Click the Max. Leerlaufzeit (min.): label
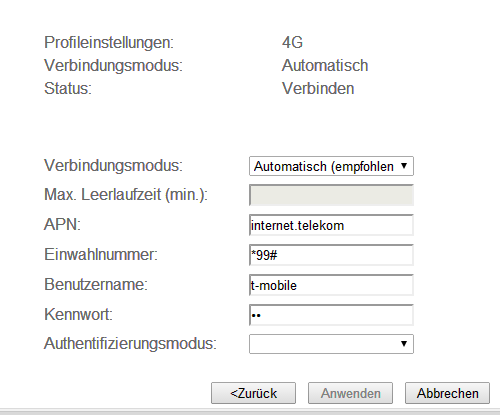Screen dimensions: 500x415 [126, 195]
